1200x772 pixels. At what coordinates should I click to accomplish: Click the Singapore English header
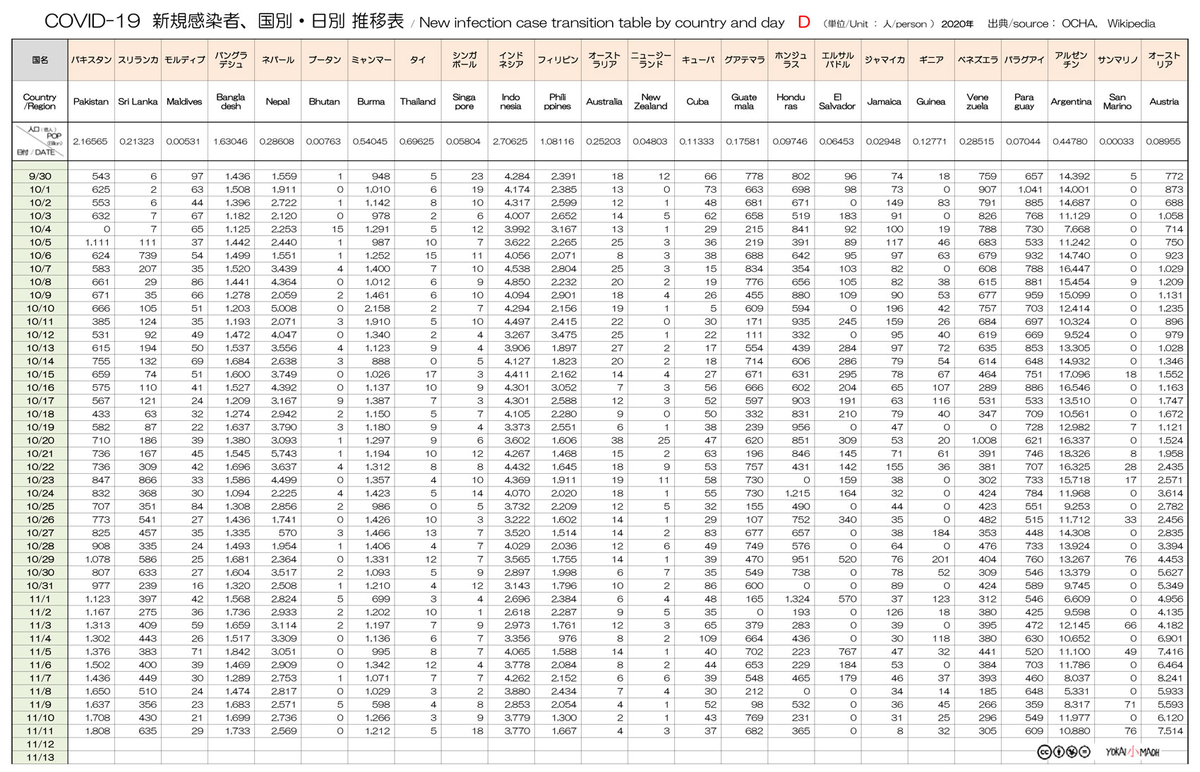point(464,102)
